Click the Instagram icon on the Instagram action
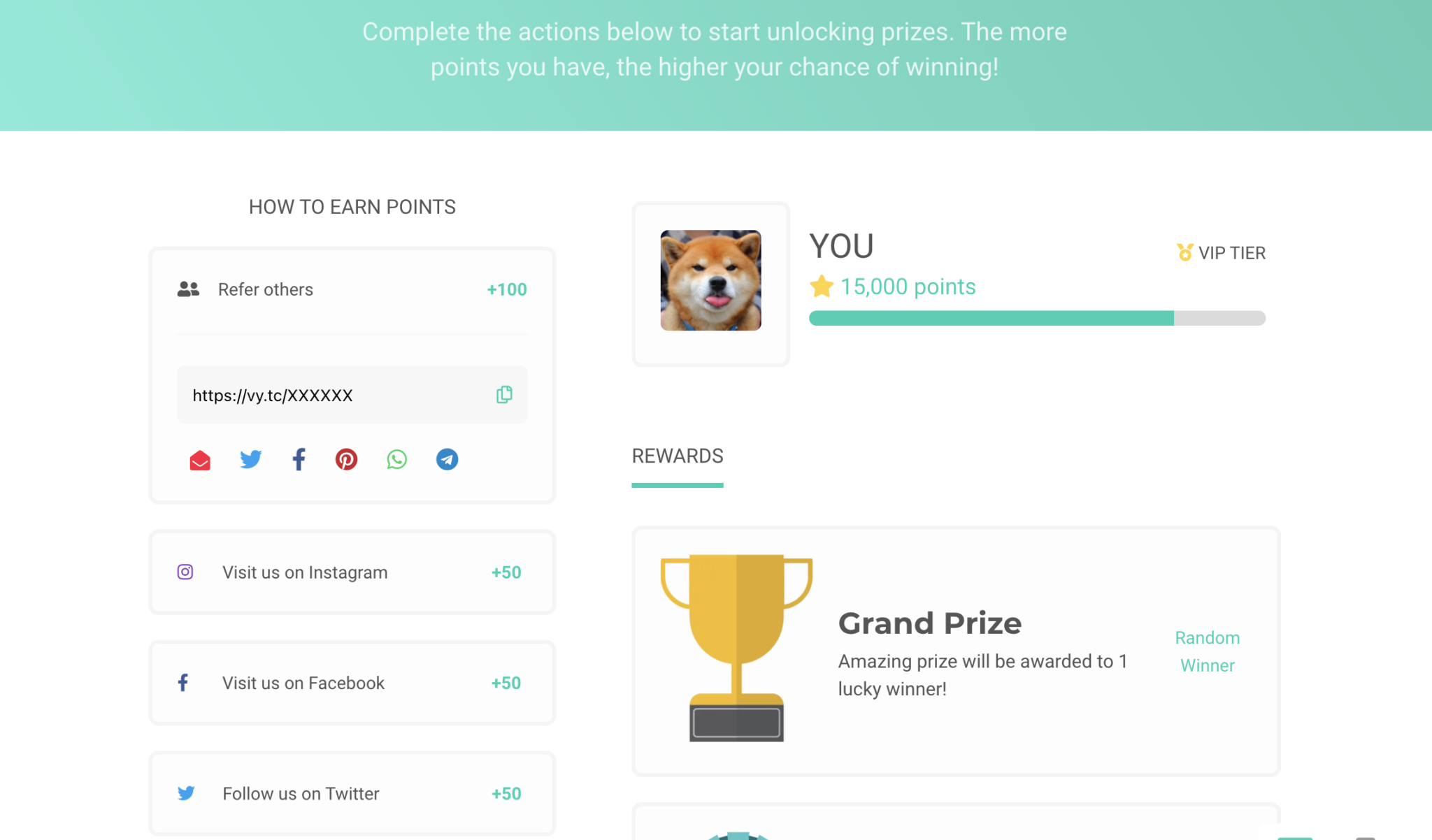 click(184, 572)
